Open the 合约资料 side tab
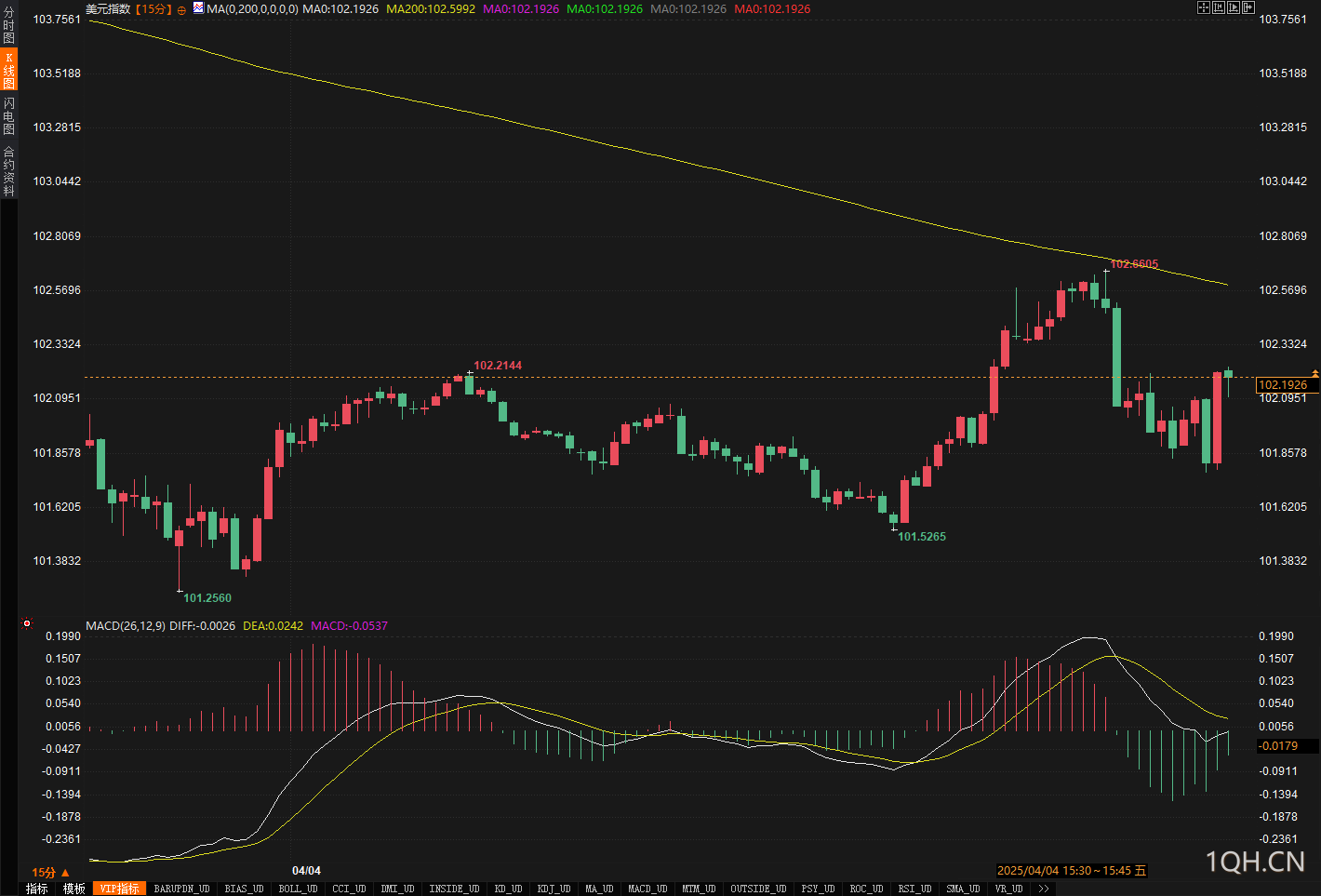1321x896 pixels. coord(9,170)
